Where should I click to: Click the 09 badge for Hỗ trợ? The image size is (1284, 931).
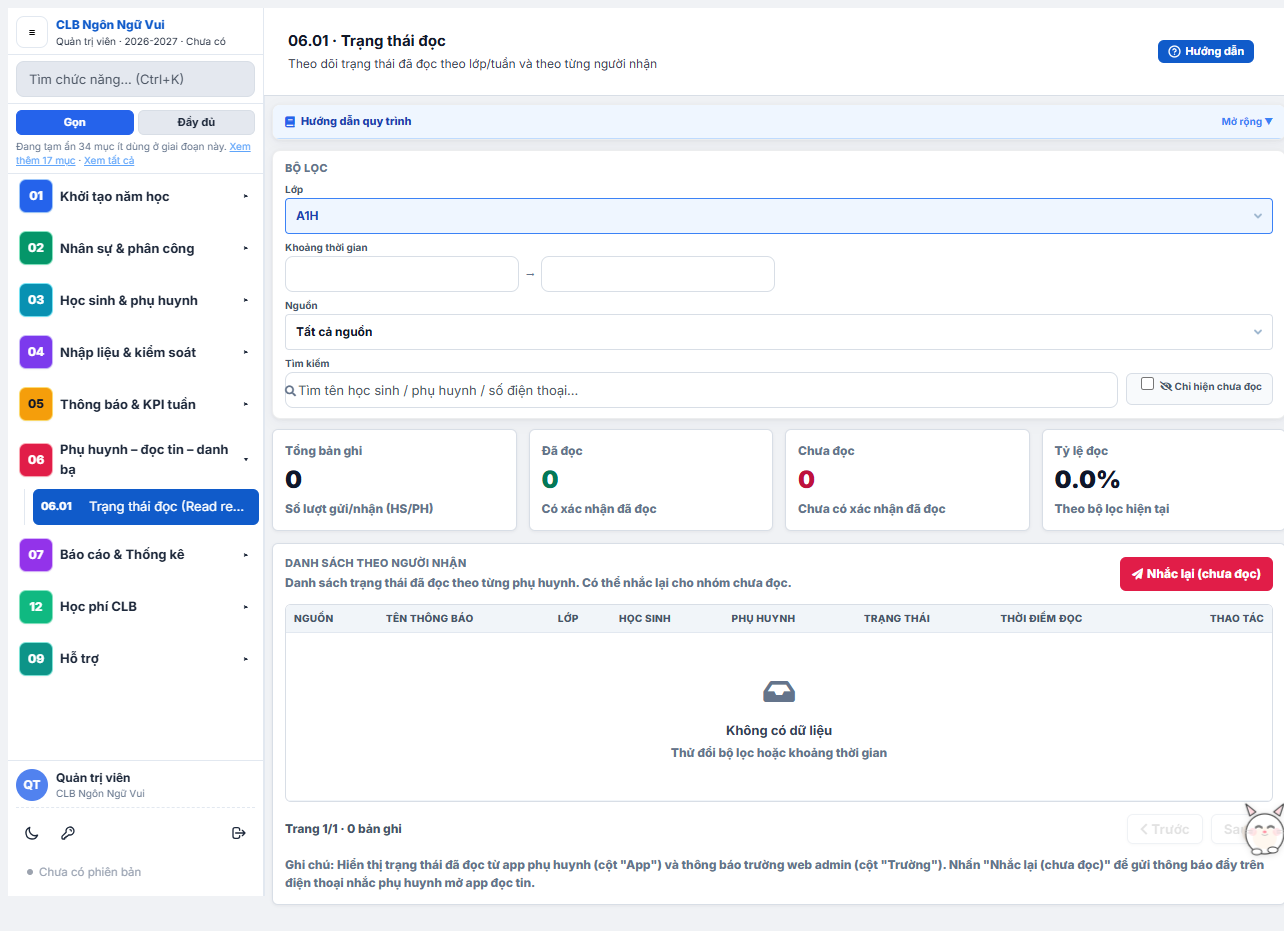tap(36, 658)
